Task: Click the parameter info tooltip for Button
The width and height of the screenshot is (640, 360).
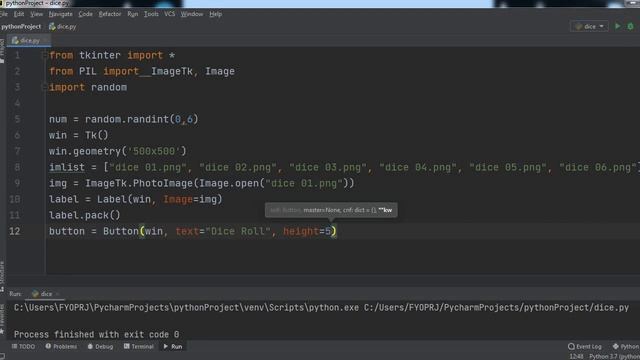Action: [x=331, y=210]
